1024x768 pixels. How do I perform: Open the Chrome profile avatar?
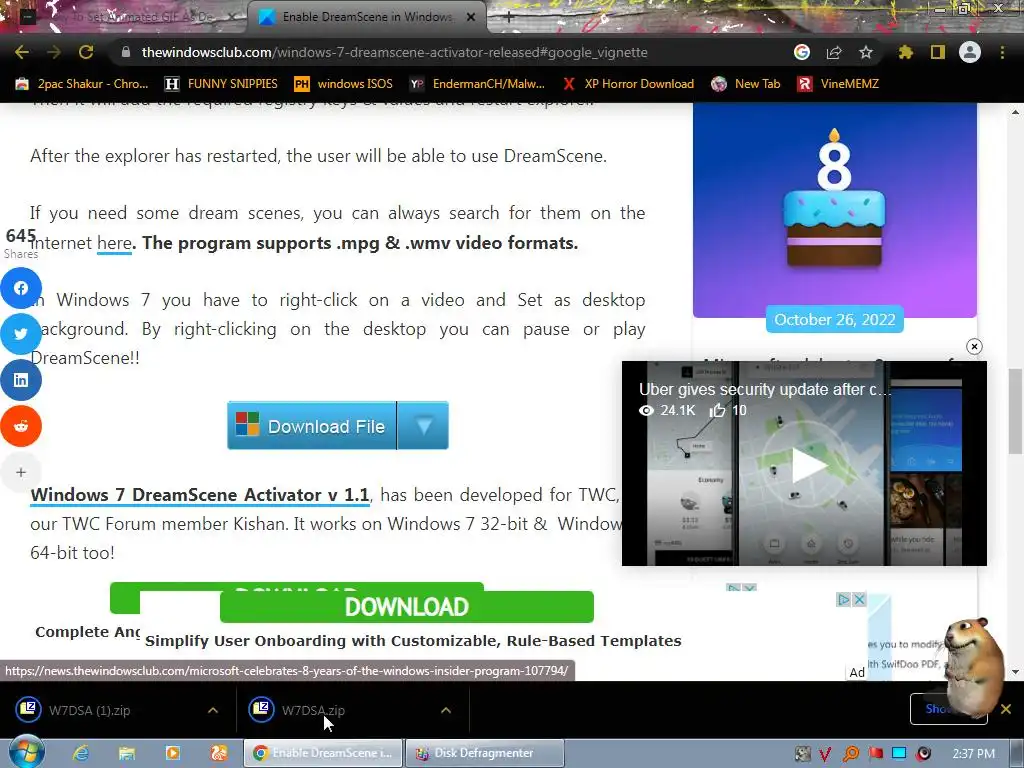(x=970, y=52)
